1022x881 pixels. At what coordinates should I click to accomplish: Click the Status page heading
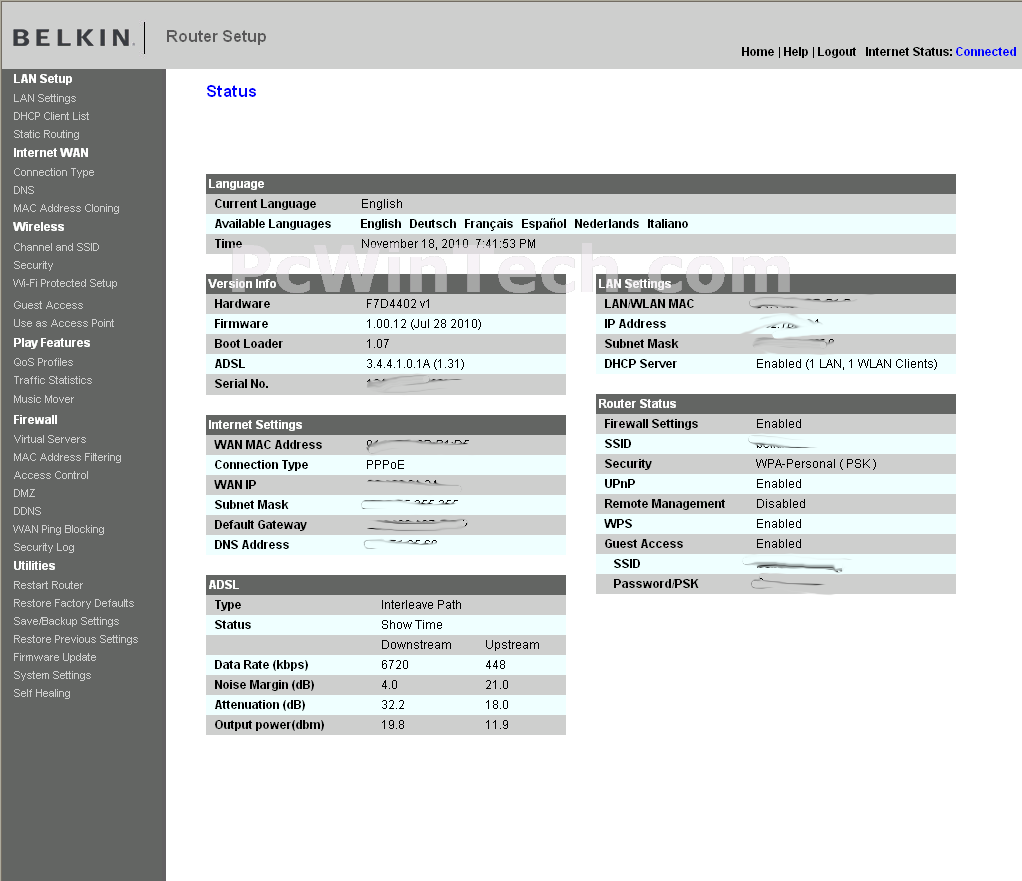click(x=231, y=91)
